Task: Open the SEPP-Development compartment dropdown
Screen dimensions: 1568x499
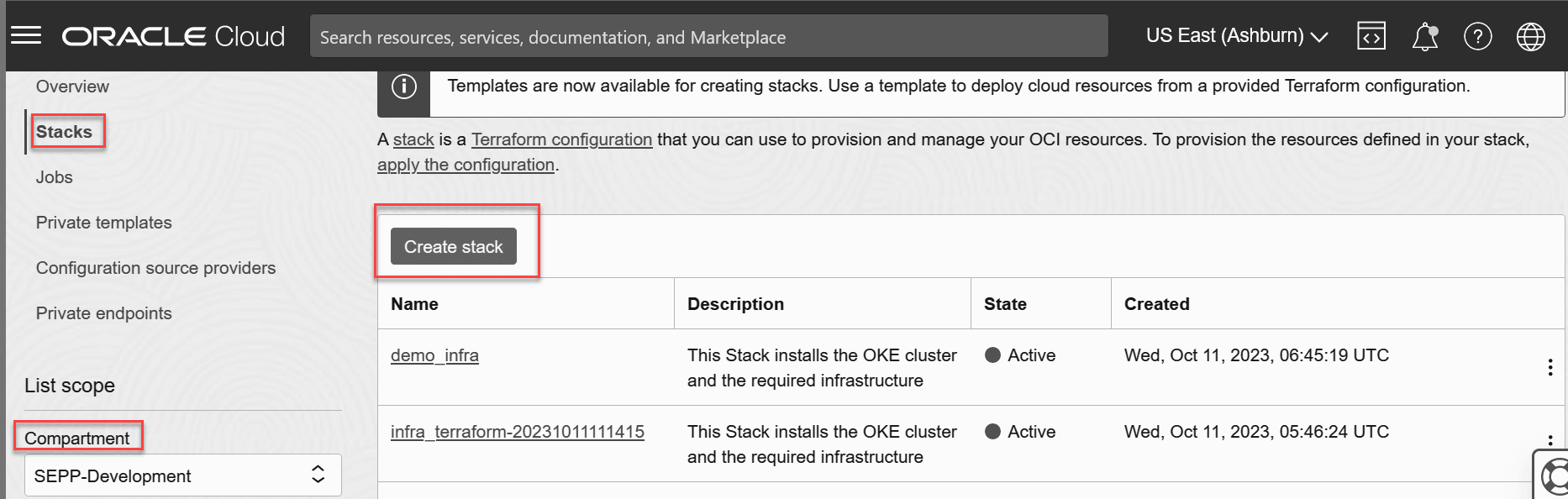Action: (x=182, y=475)
